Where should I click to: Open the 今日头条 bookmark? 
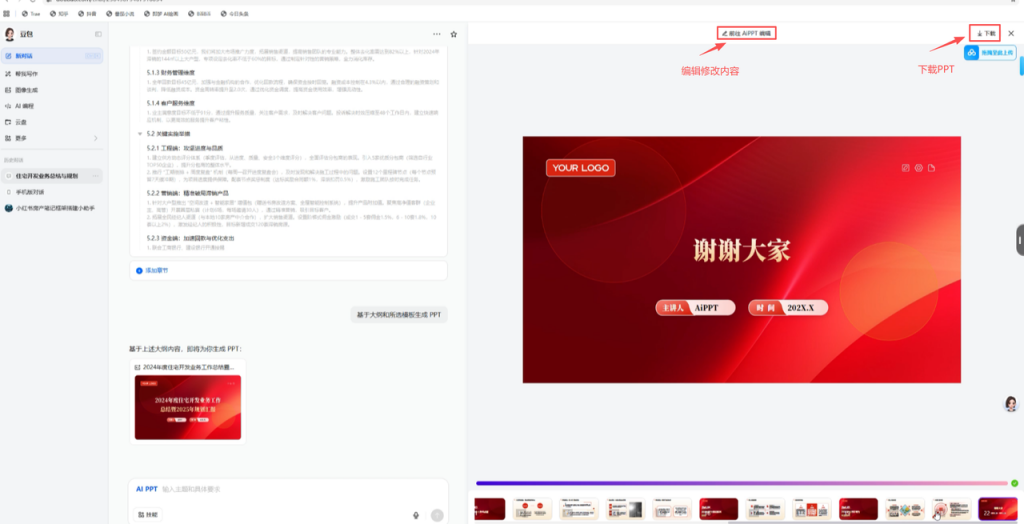(234, 13)
